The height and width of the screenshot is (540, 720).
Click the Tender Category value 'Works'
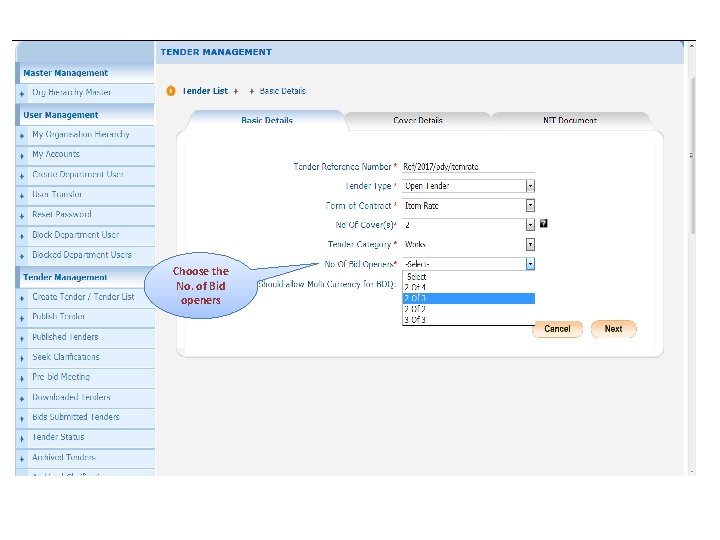tap(415, 244)
